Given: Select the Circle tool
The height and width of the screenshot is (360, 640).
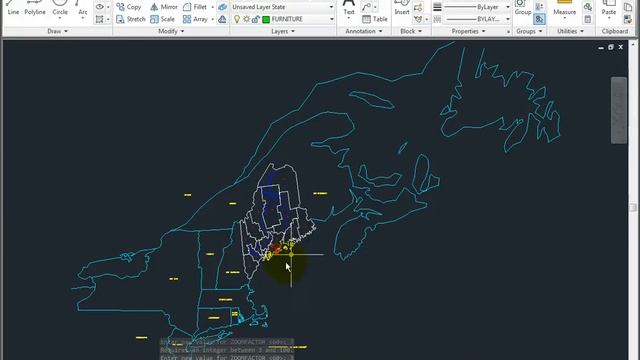Looking at the screenshot, I should (60, 8).
